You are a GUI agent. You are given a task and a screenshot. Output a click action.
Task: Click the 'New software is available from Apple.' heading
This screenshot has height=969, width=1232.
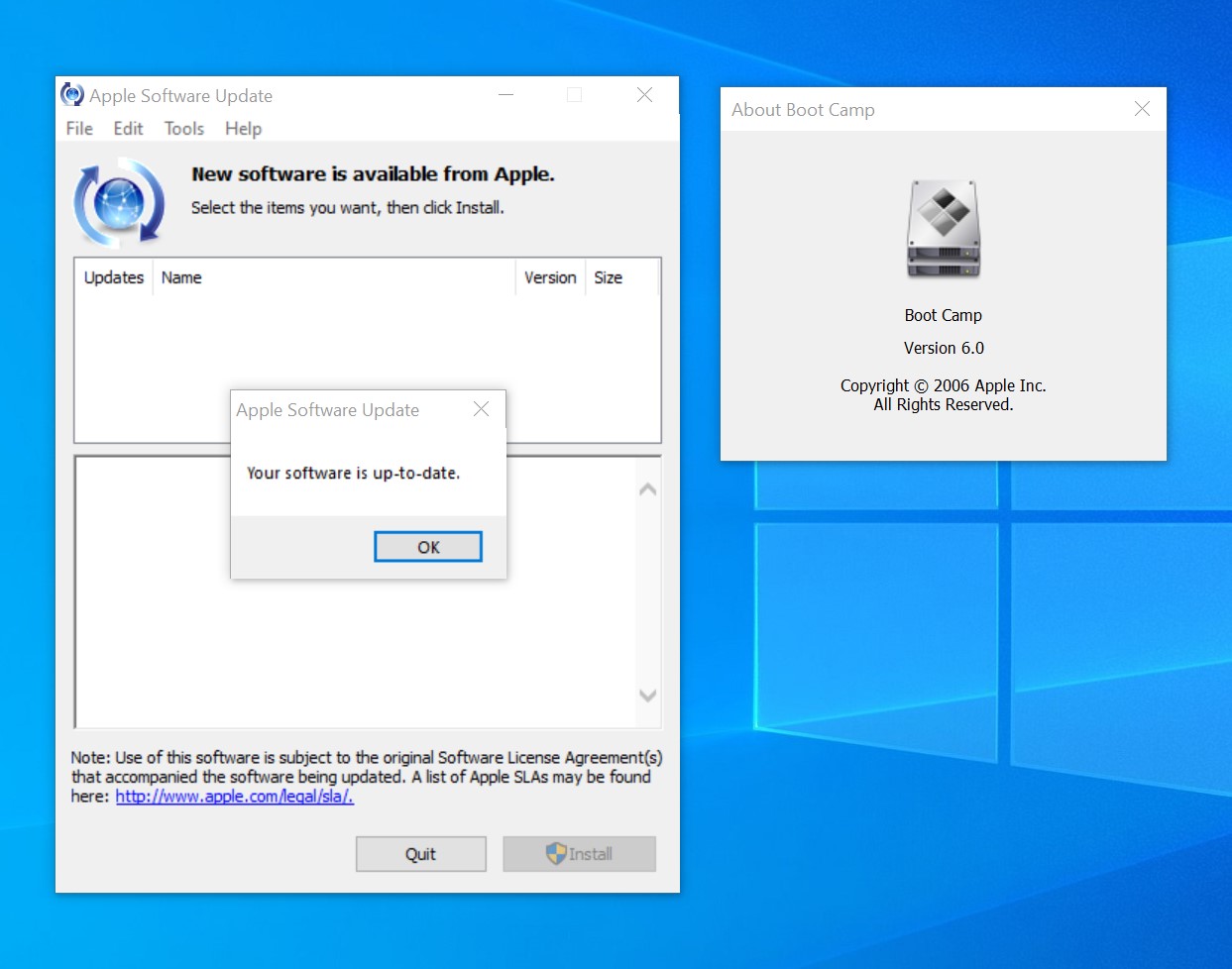pos(373,174)
